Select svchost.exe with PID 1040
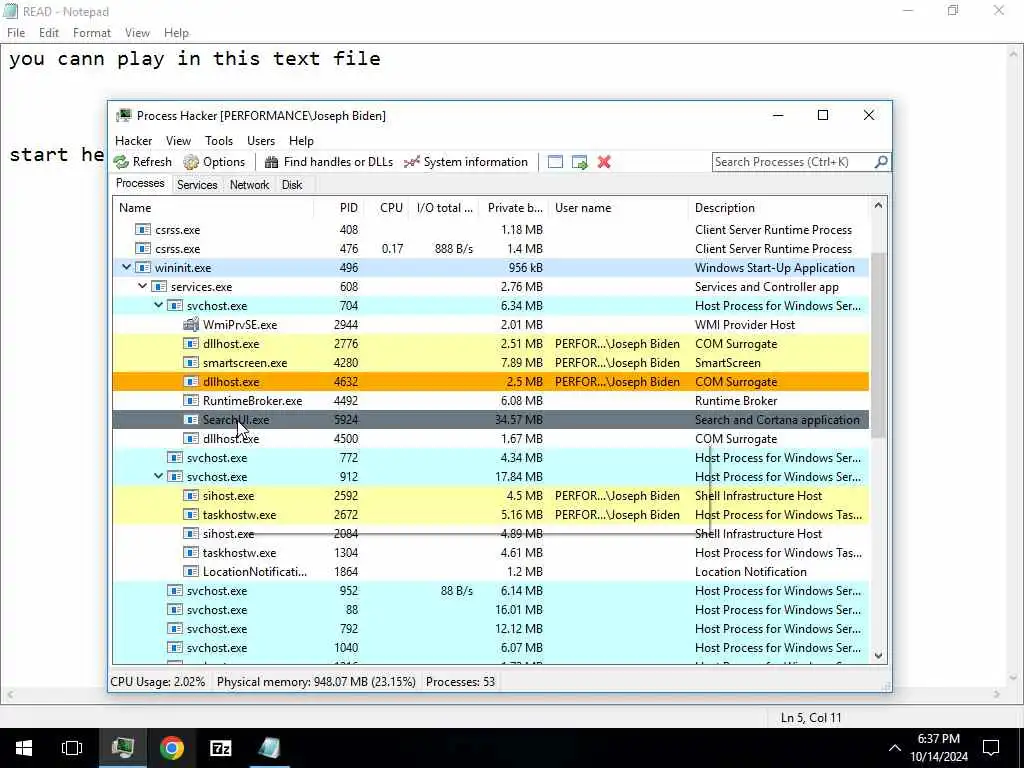Image resolution: width=1024 pixels, height=768 pixels. (x=490, y=648)
